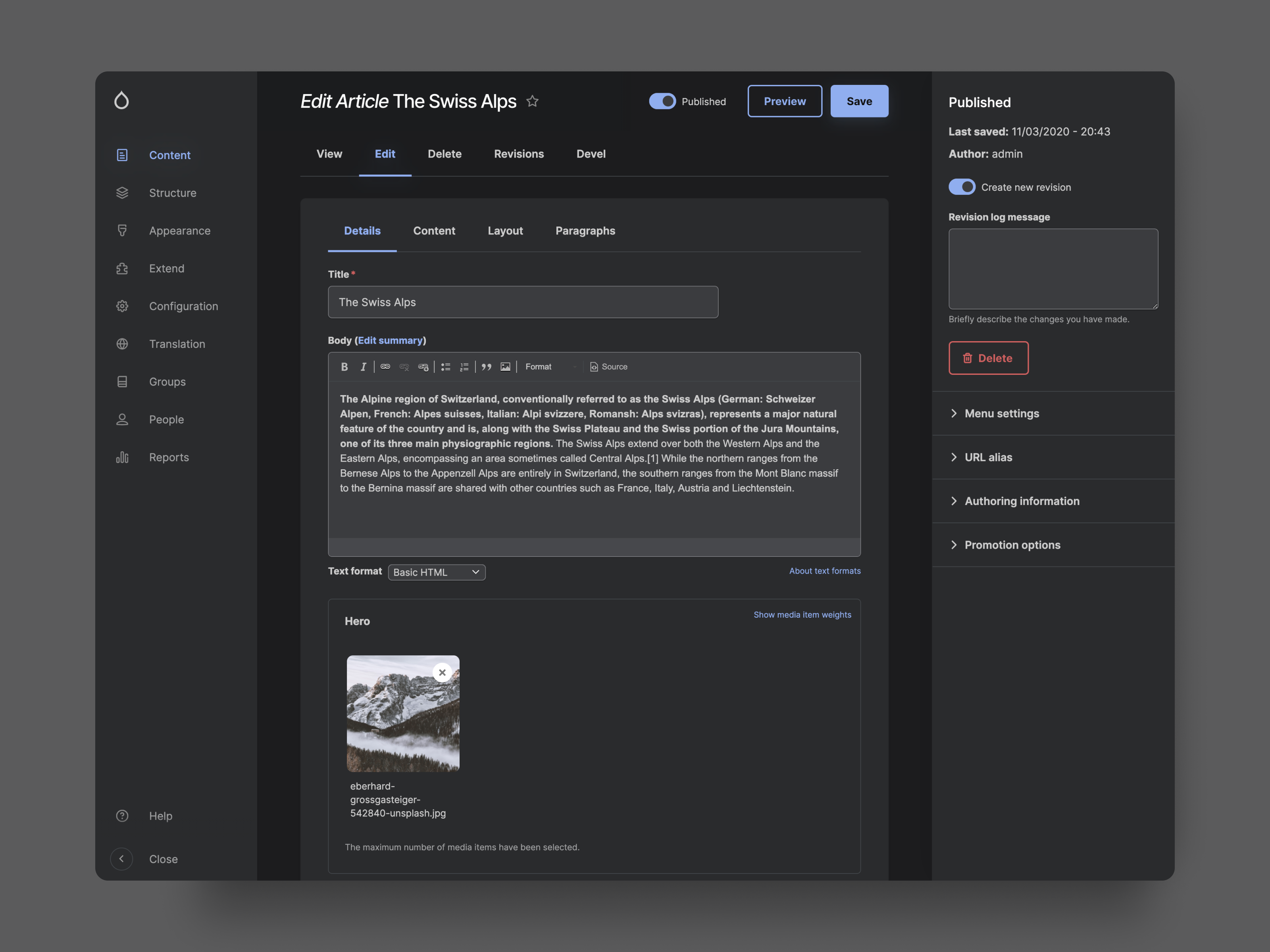Toggle the Published switch in header
The height and width of the screenshot is (952, 1270).
[x=662, y=102]
